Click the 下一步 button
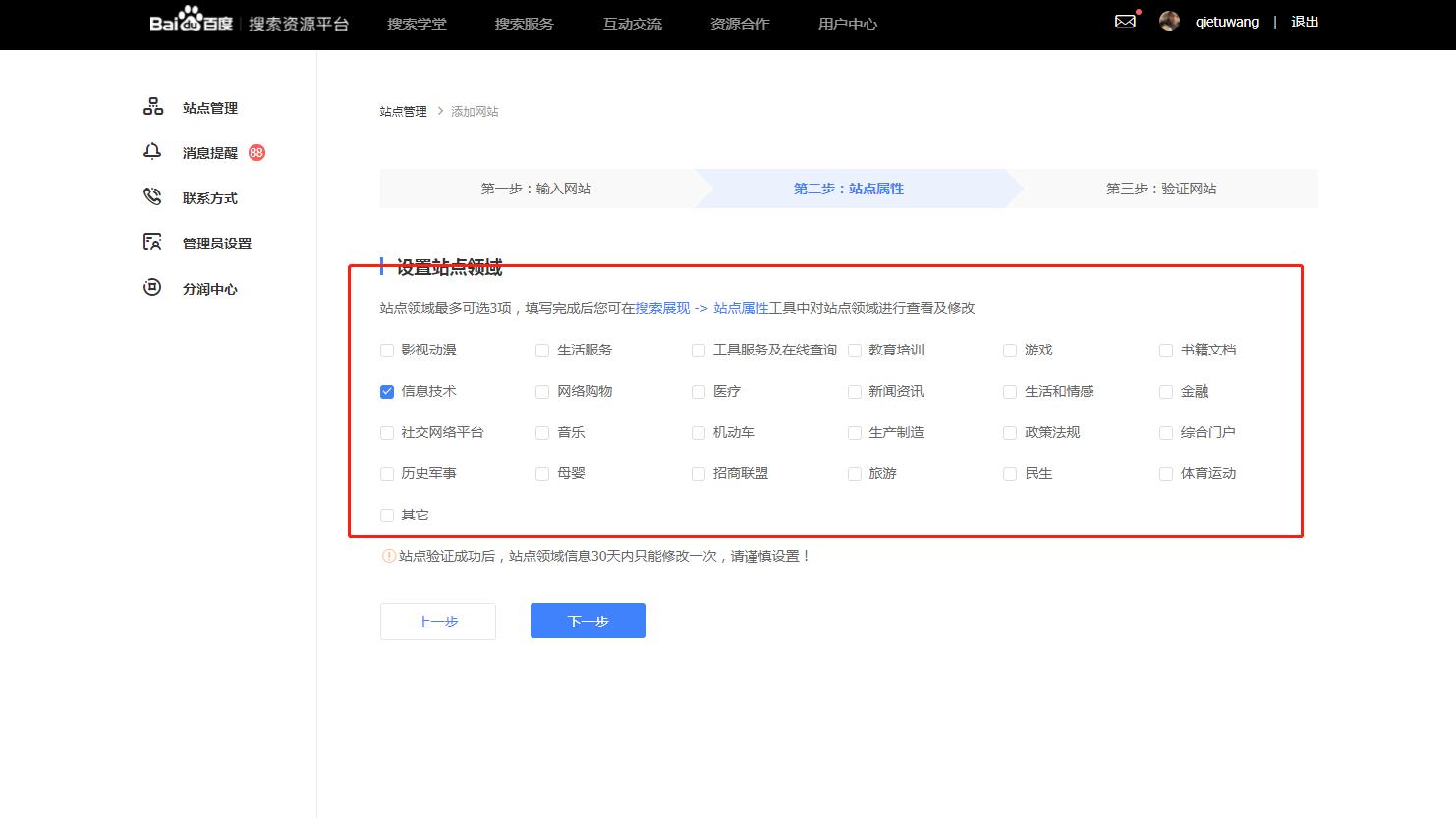Screen dimensions: 1456x818 (x=588, y=620)
